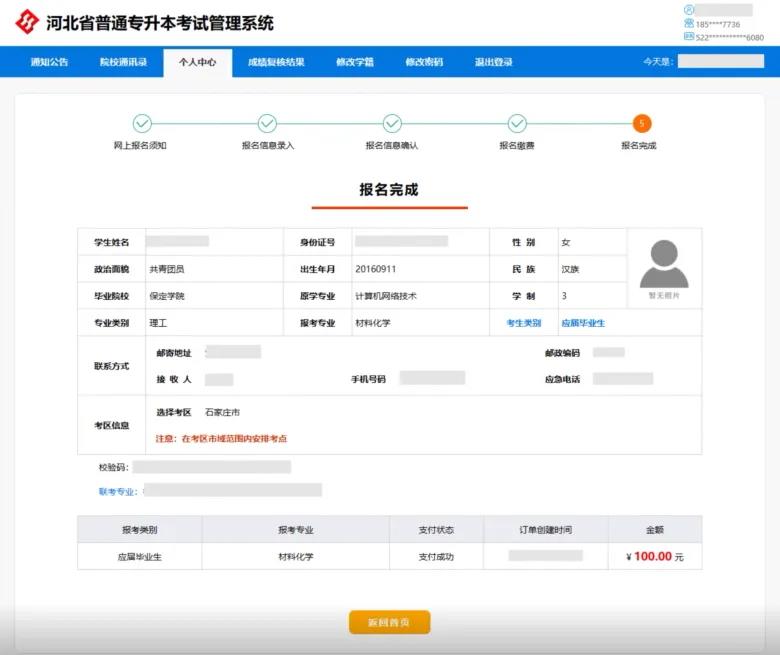The image size is (780, 655).
Task: Select the 个人中心 tab
Action: 197,62
